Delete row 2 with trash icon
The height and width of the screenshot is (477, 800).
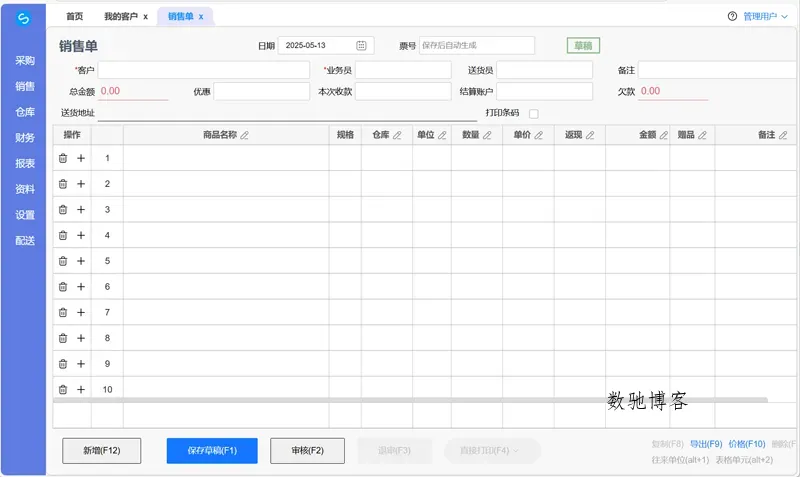click(63, 184)
